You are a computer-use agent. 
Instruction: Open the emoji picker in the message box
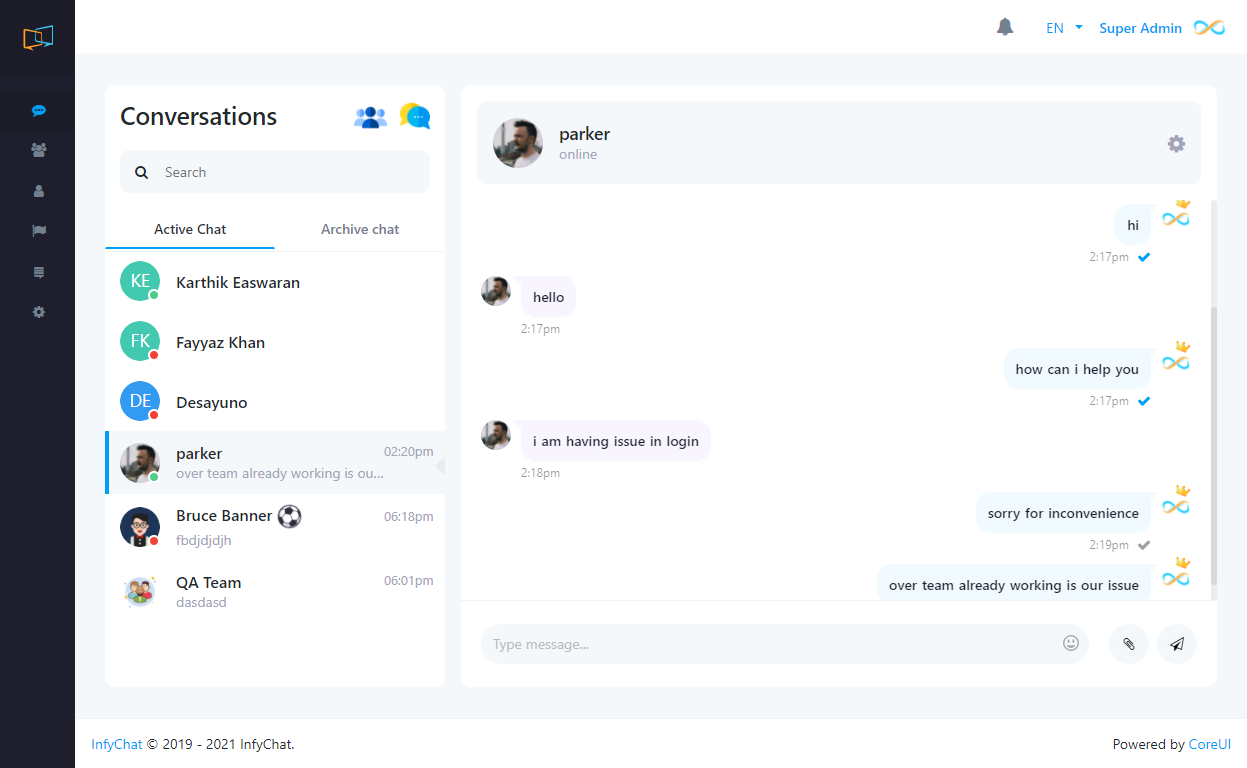[x=1071, y=643]
